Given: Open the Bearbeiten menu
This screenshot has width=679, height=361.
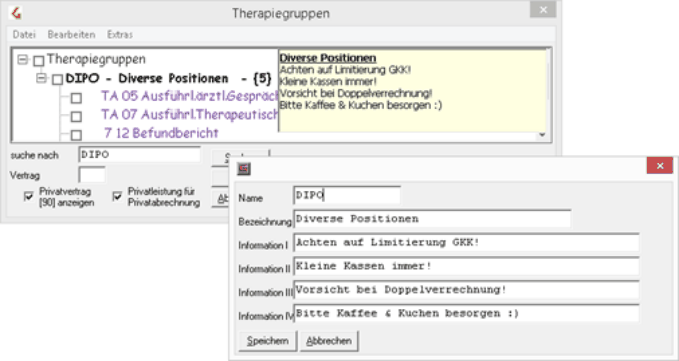Looking at the screenshot, I should tap(71, 35).
